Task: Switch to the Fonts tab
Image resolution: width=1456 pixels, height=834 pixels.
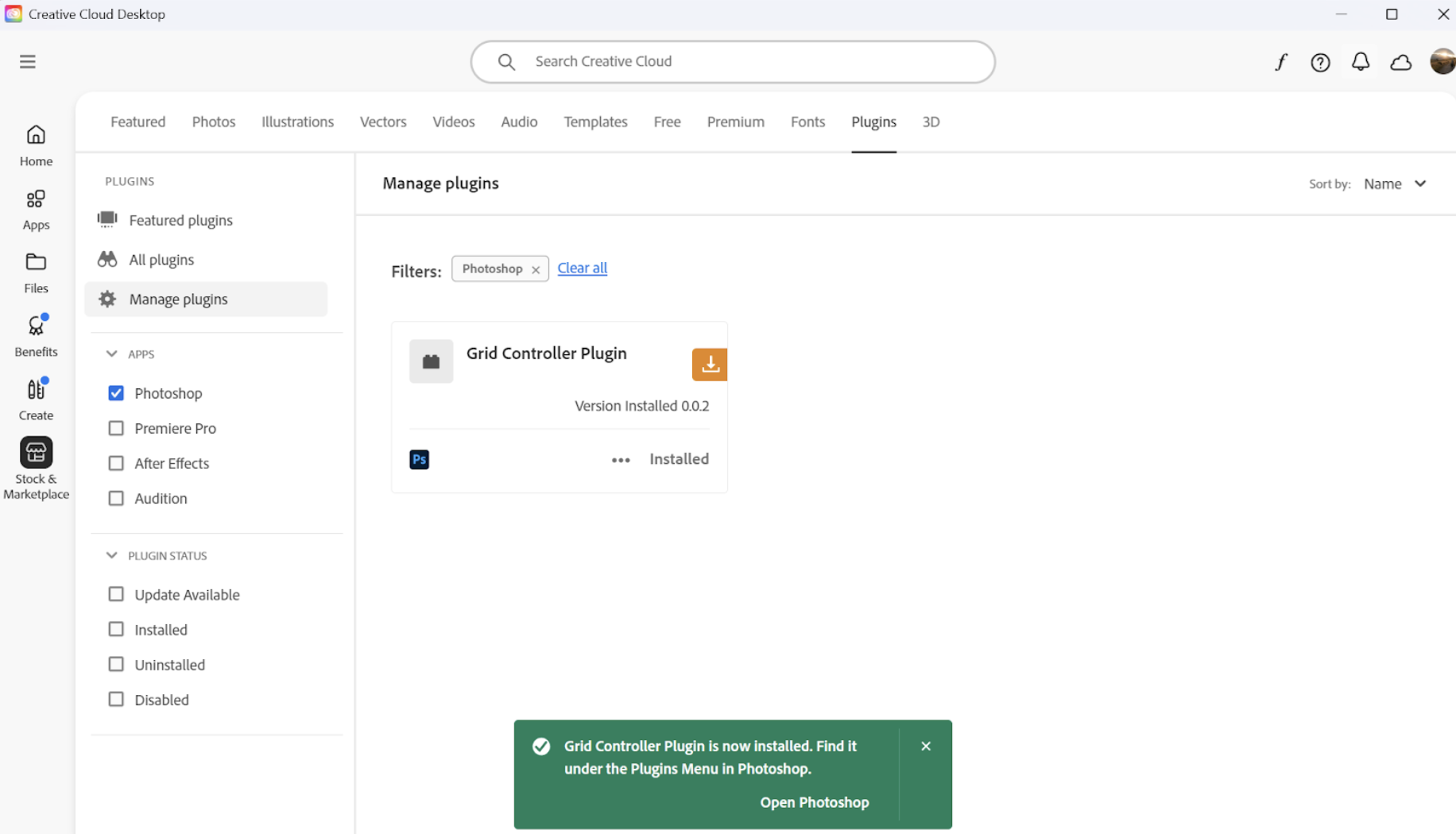Action: [807, 122]
